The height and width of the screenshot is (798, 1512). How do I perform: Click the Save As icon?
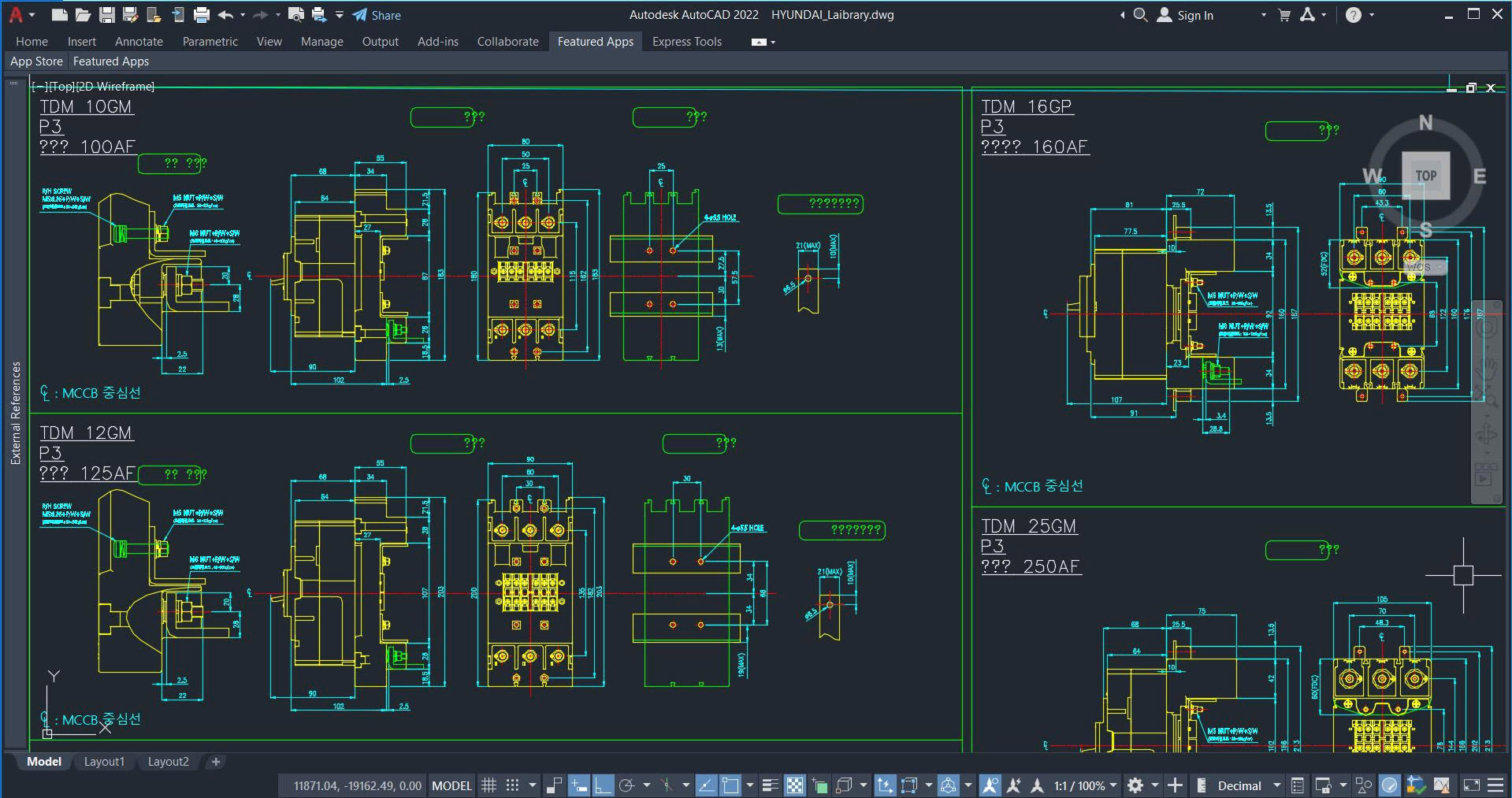[131, 14]
